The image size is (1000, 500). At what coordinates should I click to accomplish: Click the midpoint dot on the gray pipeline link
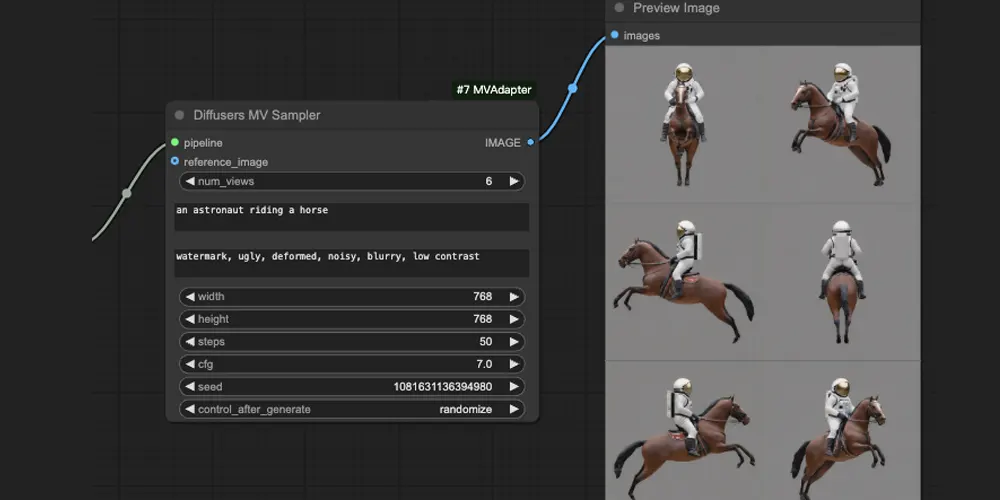[x=127, y=193]
